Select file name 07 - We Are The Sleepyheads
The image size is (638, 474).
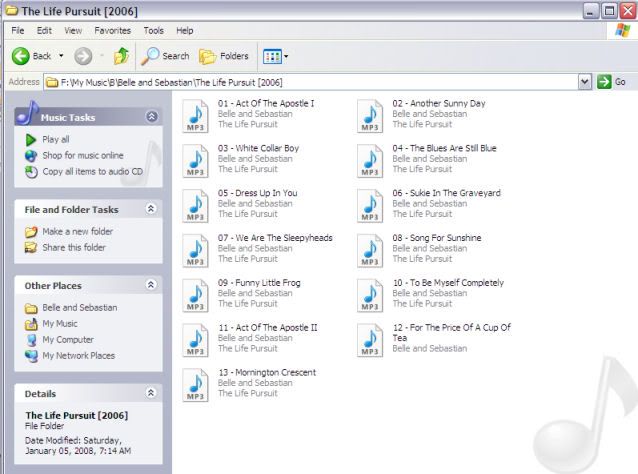pos(275,238)
